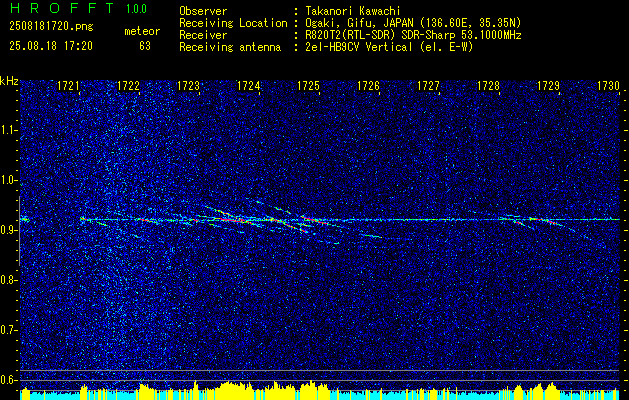This screenshot has height=400, width=629.
Task: Click the Receiving Location label
Action: click(x=233, y=23)
